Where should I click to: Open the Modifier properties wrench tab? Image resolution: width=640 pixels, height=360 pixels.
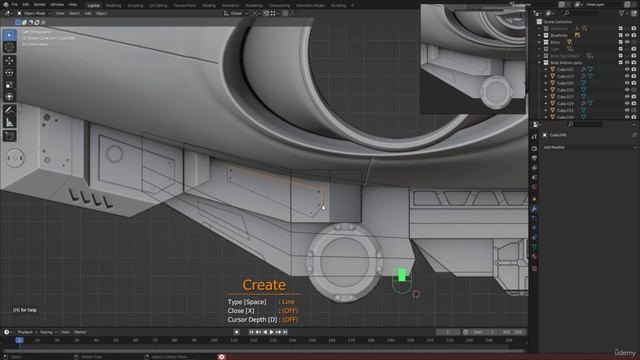click(534, 209)
